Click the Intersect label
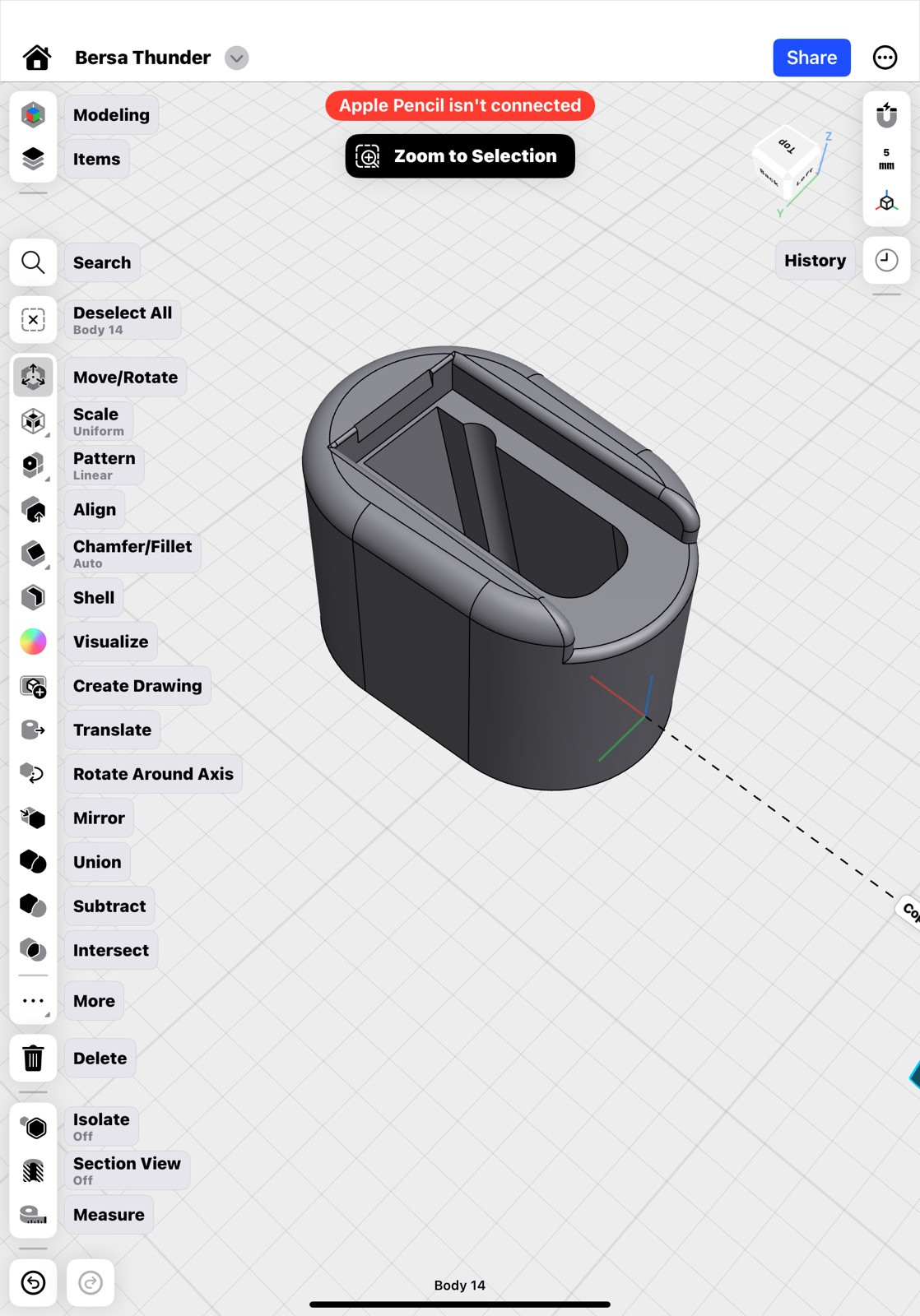Image resolution: width=920 pixels, height=1316 pixels. tap(111, 951)
